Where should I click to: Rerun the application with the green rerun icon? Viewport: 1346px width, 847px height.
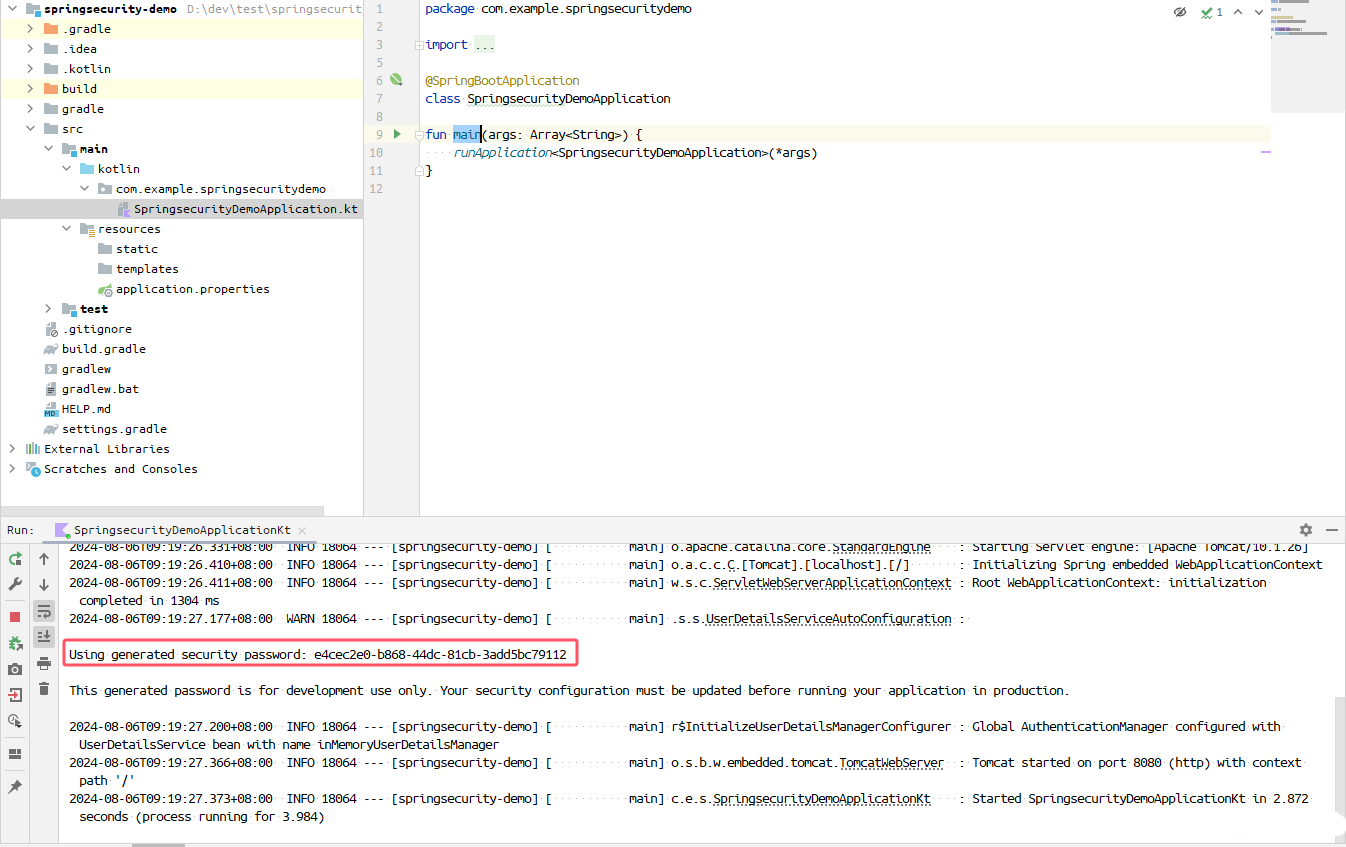tap(15, 559)
